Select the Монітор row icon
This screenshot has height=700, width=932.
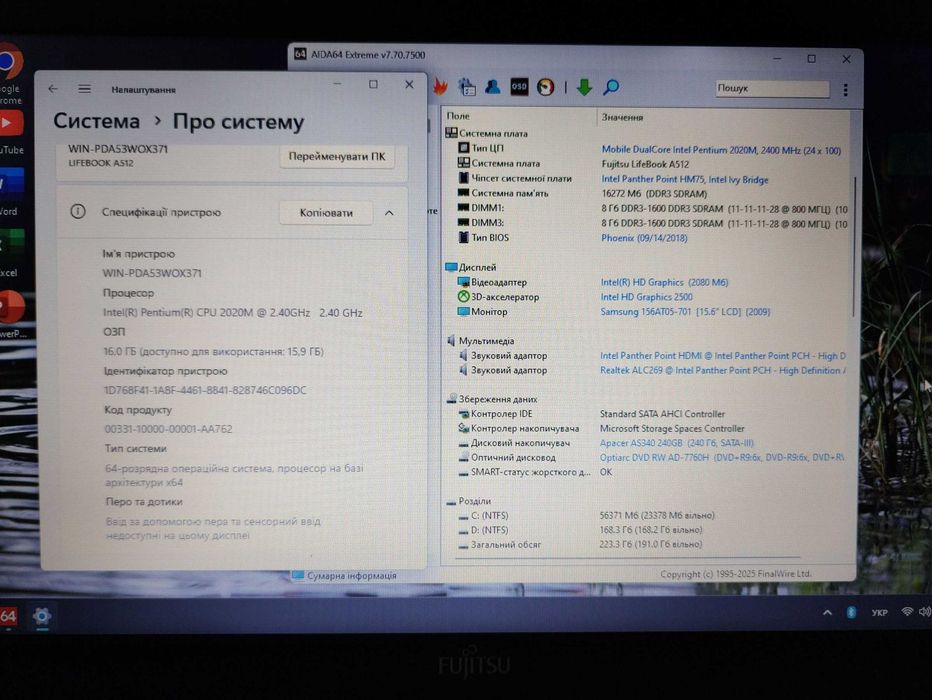464,311
